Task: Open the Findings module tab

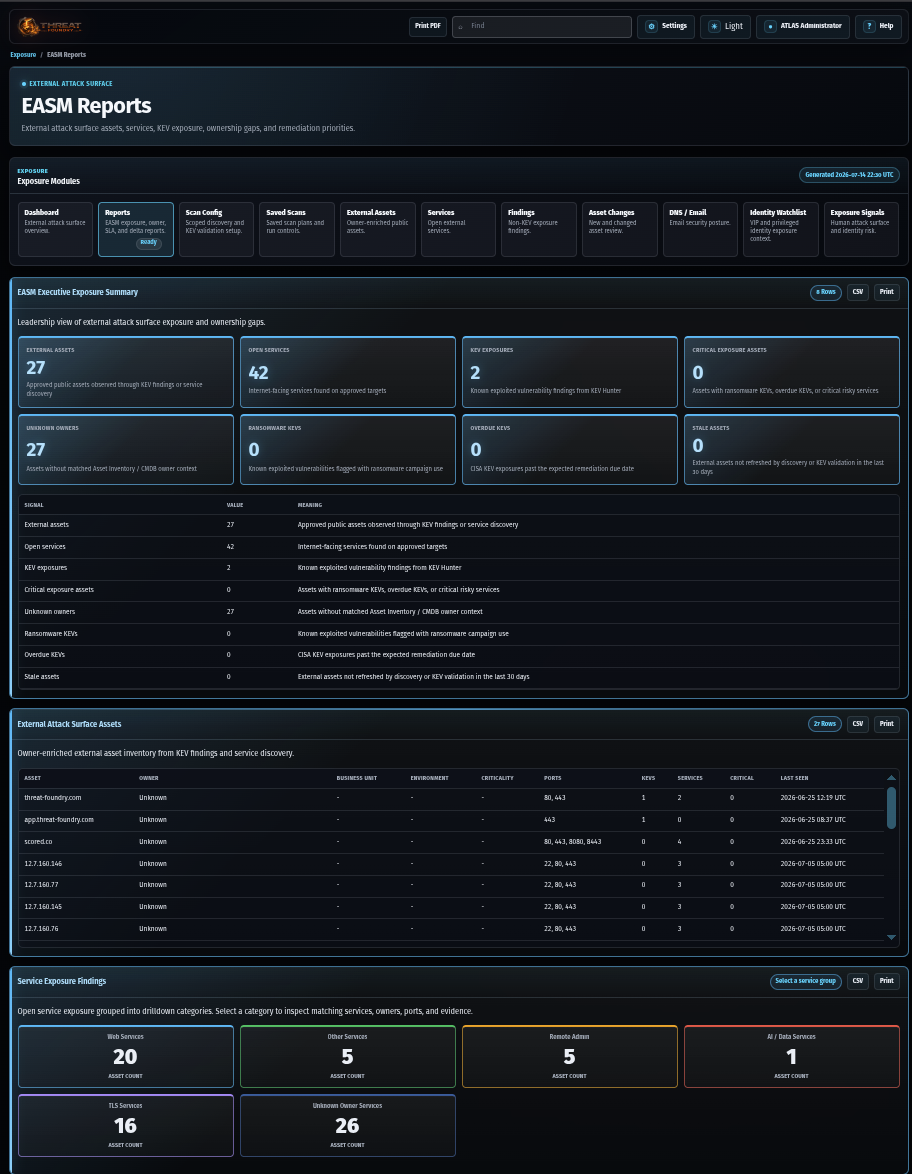Action: click(x=538, y=229)
